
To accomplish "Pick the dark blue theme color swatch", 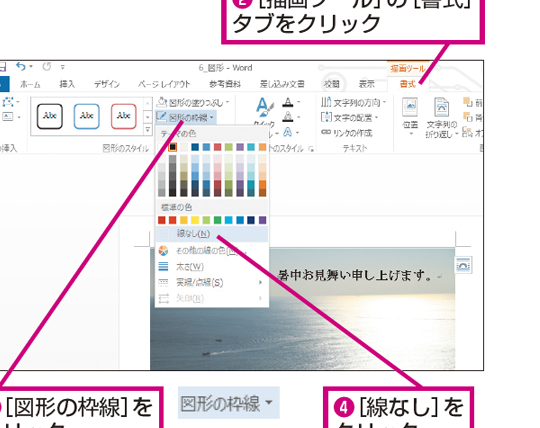I will coord(195,147).
